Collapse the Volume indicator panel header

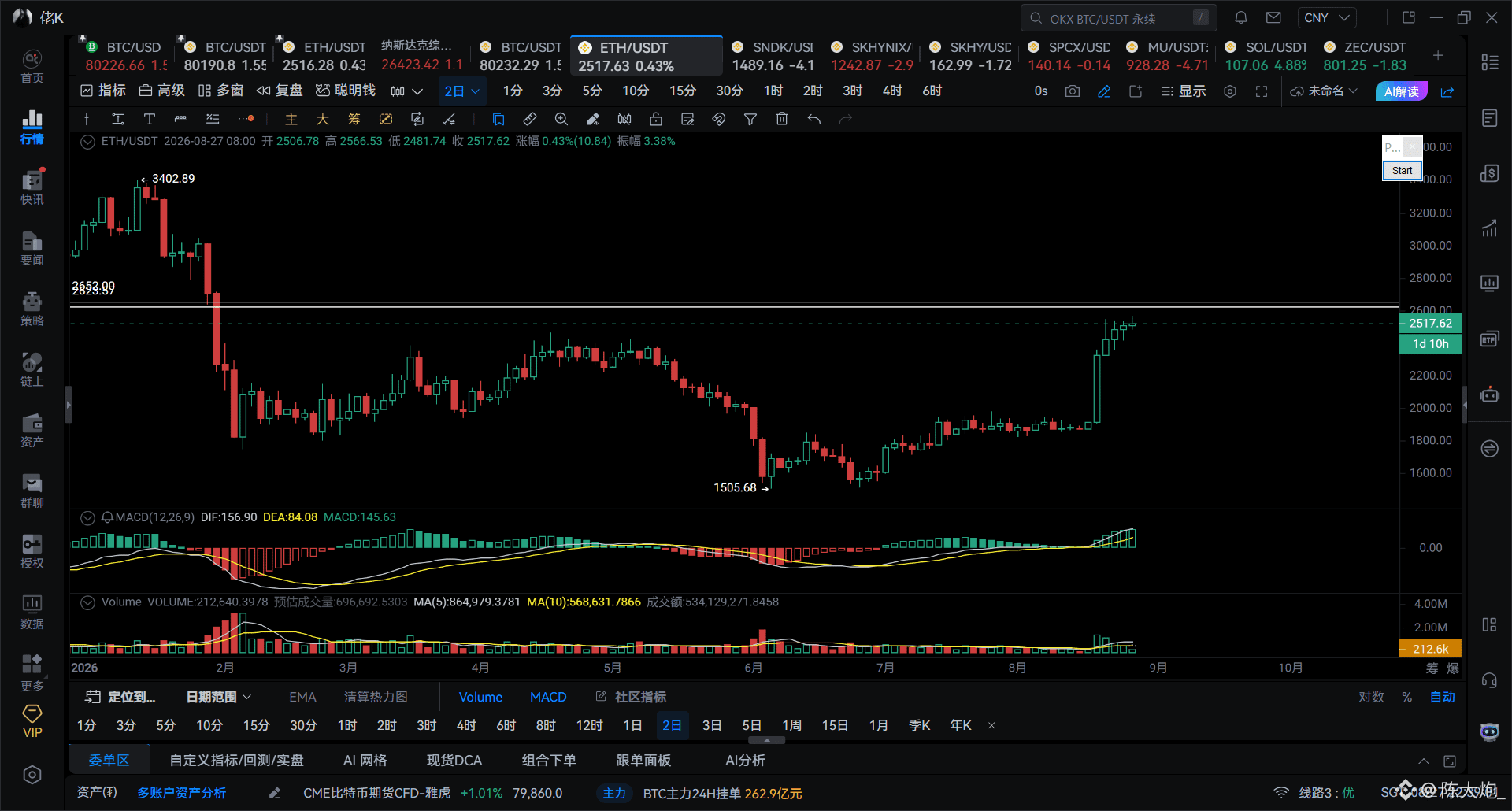point(88,602)
